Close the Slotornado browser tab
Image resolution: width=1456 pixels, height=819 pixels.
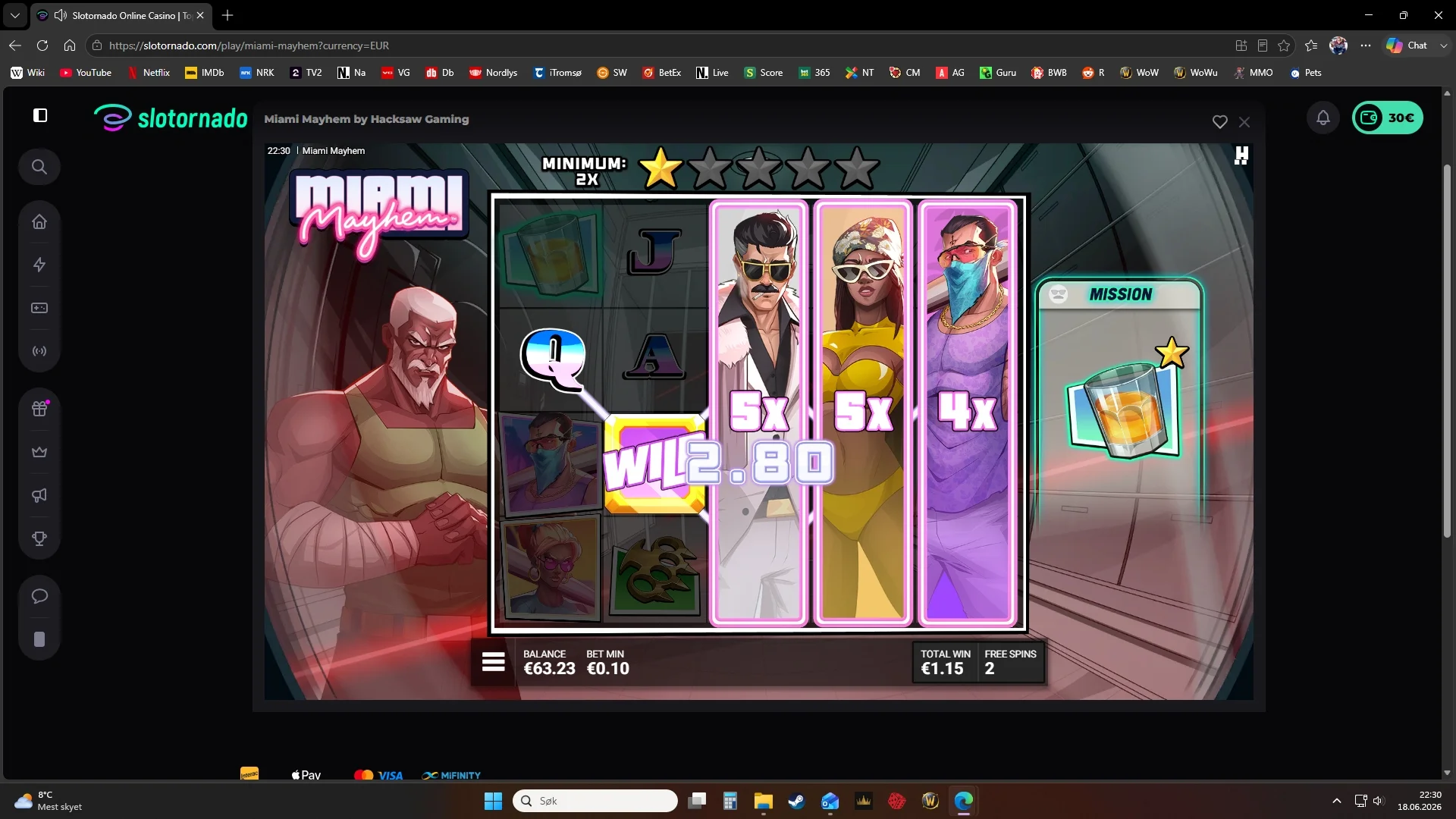pyautogui.click(x=200, y=15)
